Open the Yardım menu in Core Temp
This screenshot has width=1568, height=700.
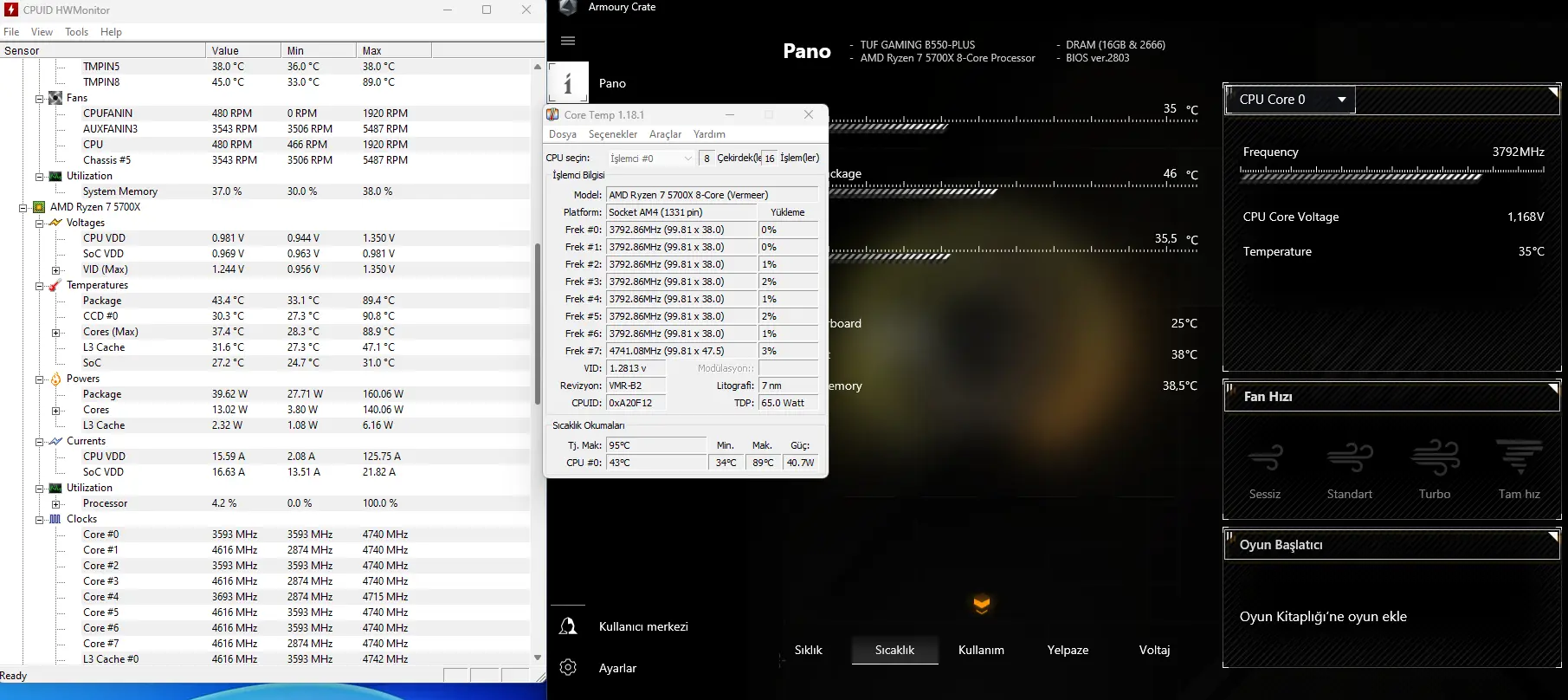709,134
